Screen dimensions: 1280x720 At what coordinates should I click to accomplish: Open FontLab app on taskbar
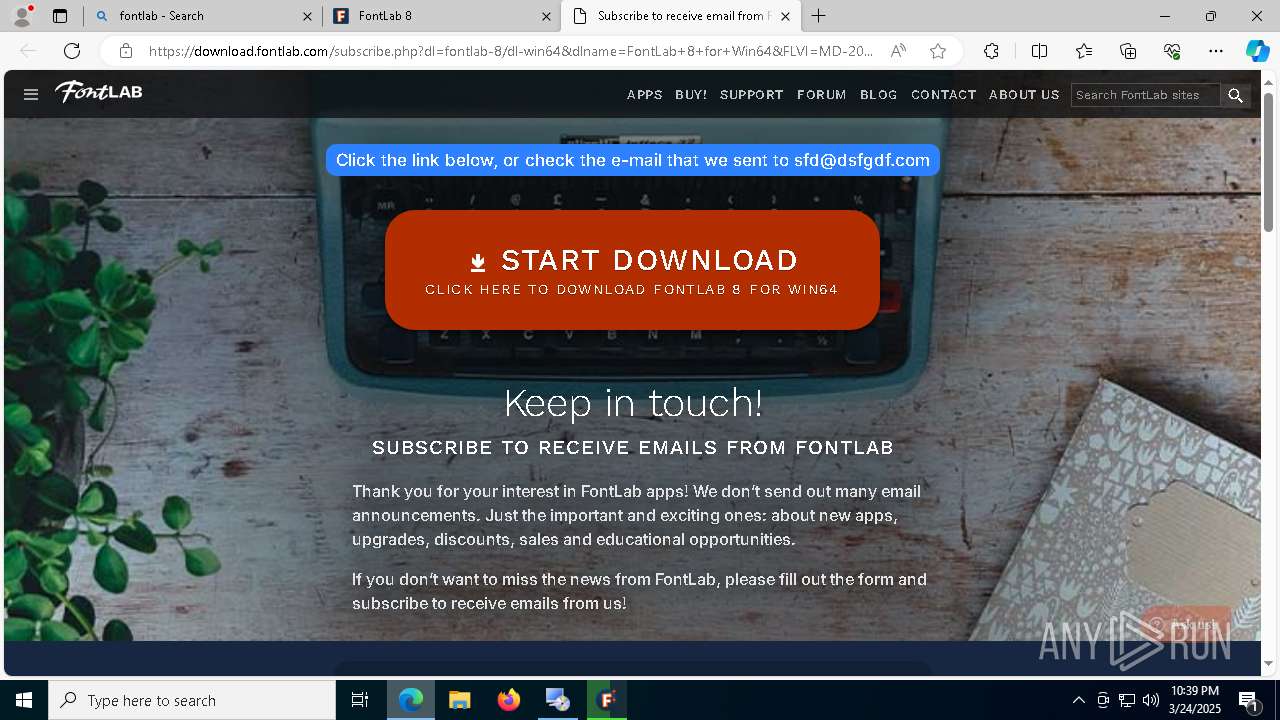coord(607,700)
